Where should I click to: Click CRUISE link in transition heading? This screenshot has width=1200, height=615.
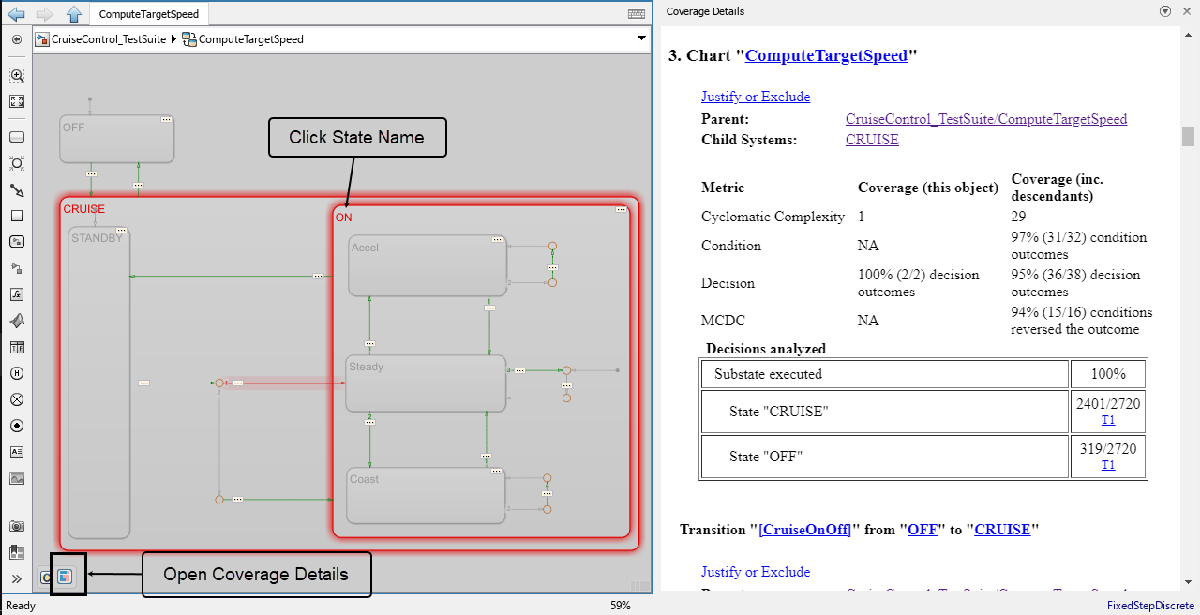(1002, 529)
